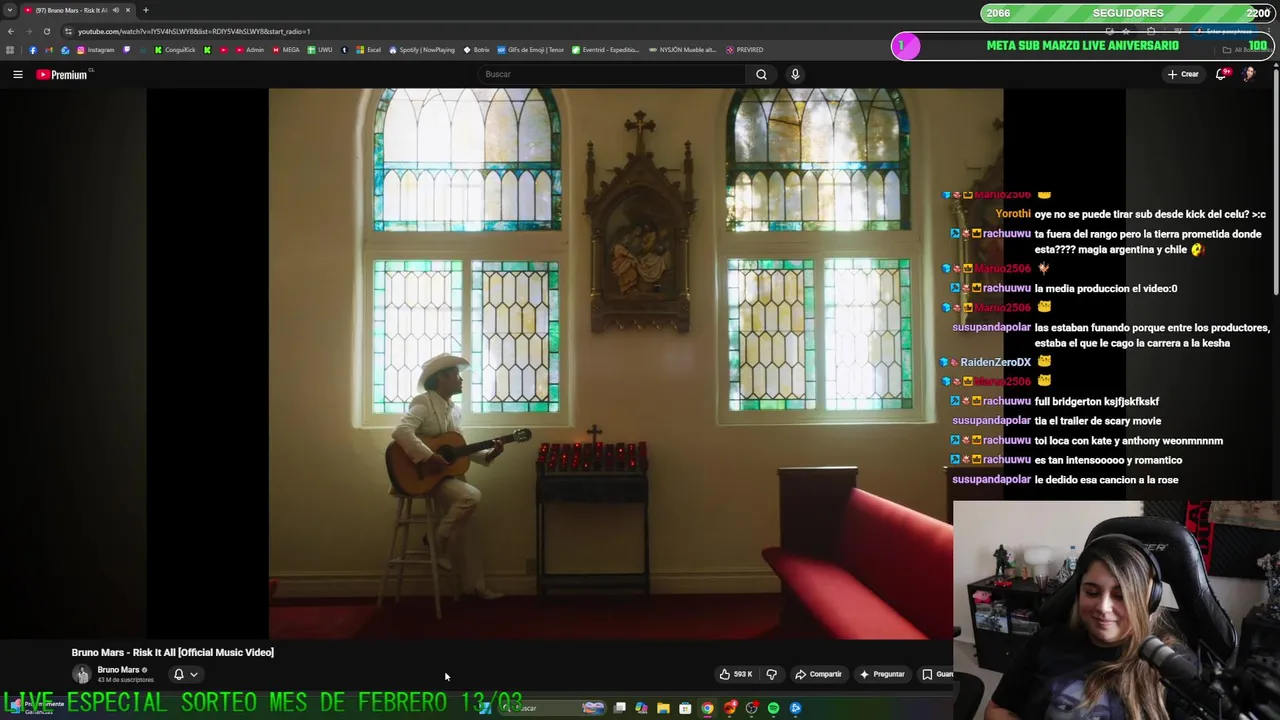Click the Crear button
The width and height of the screenshot is (1280, 720).
[x=1183, y=74]
